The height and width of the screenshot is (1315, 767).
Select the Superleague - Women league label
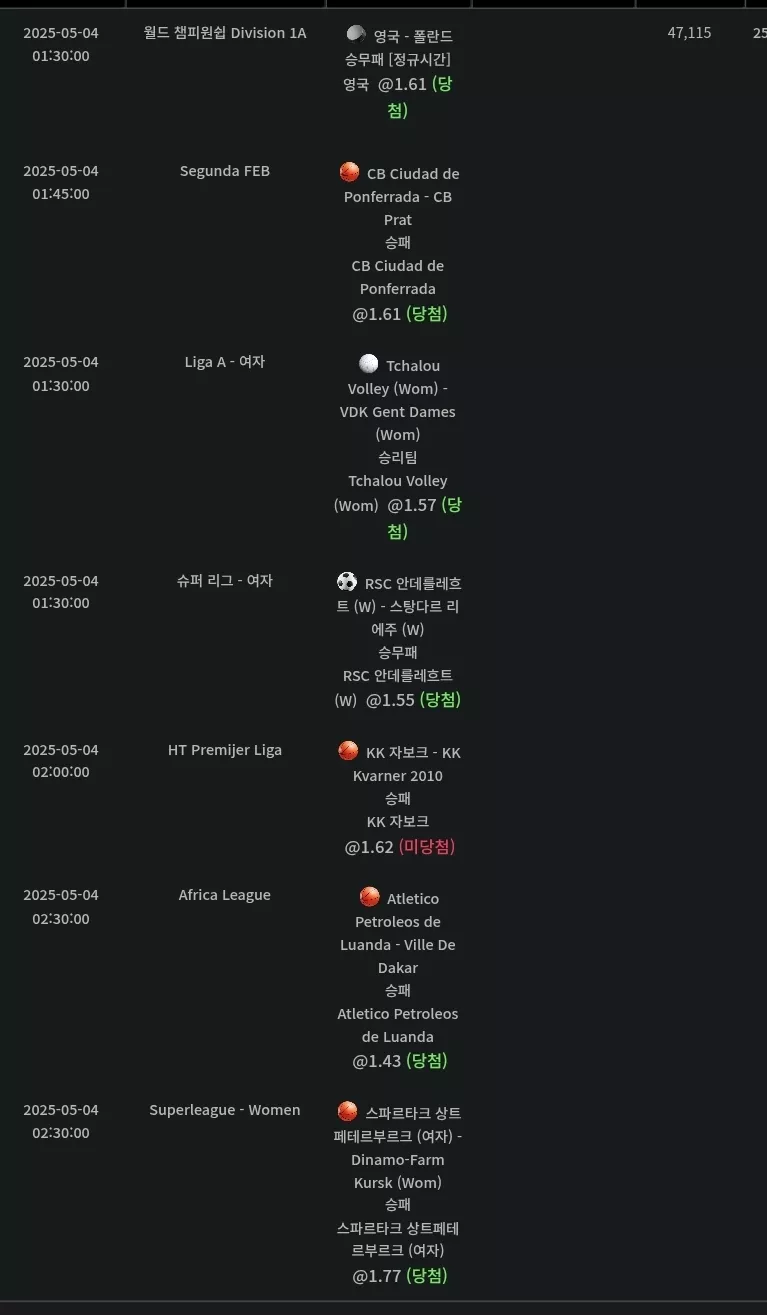[225, 1110]
